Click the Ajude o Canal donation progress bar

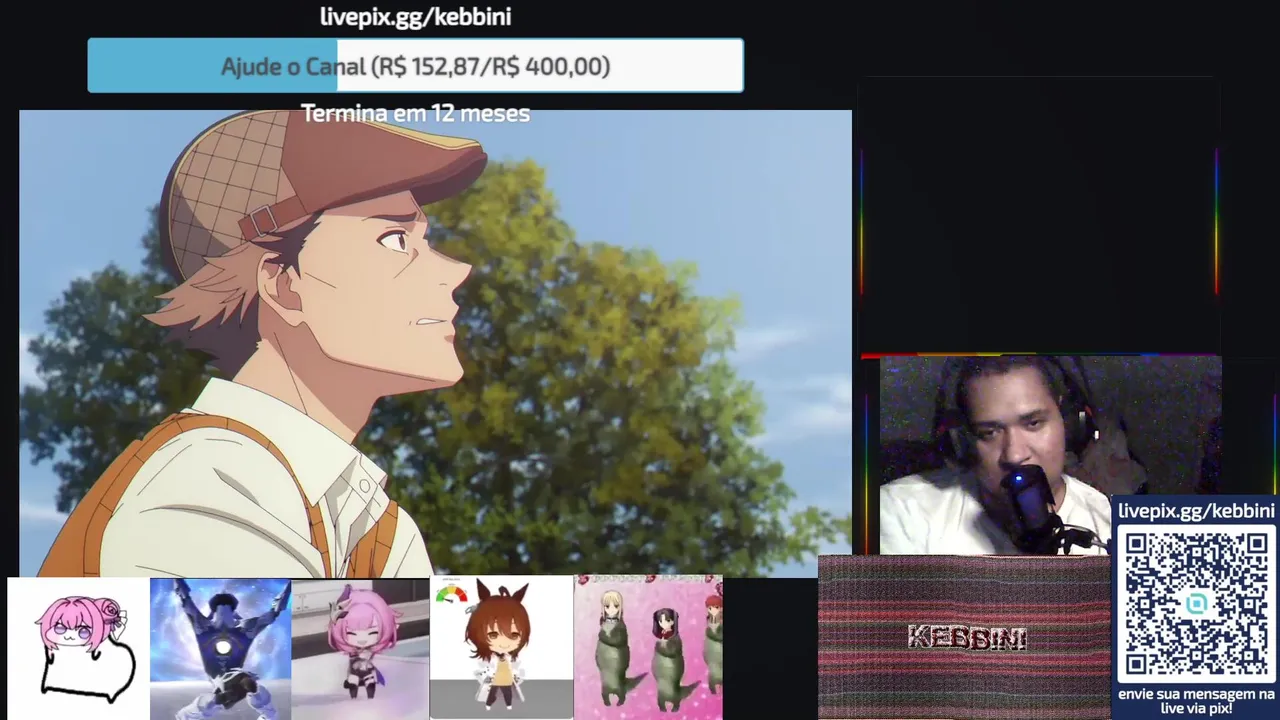click(x=415, y=66)
